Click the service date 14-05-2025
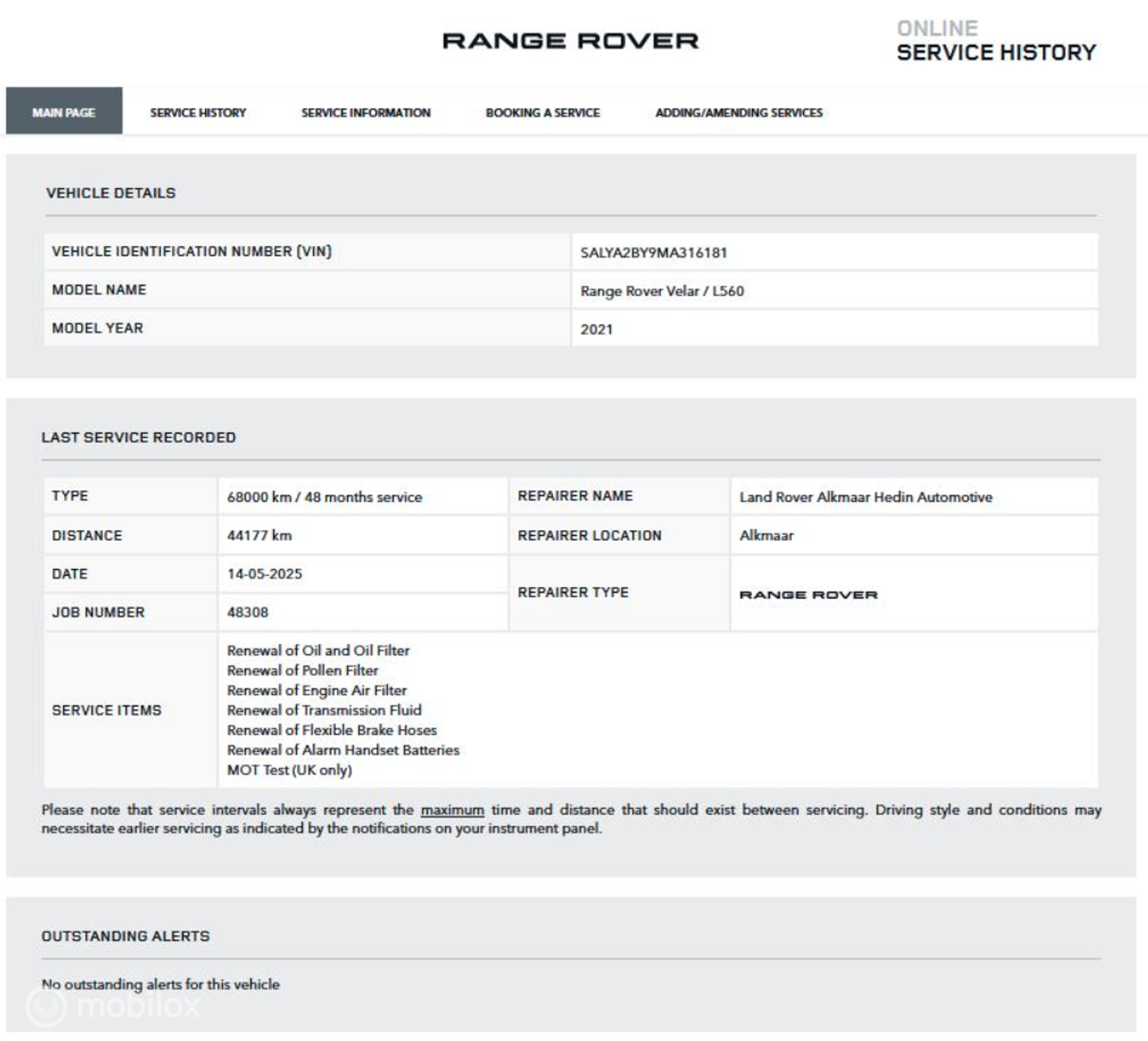Screen dimensions: 1148x1041 (x=264, y=574)
